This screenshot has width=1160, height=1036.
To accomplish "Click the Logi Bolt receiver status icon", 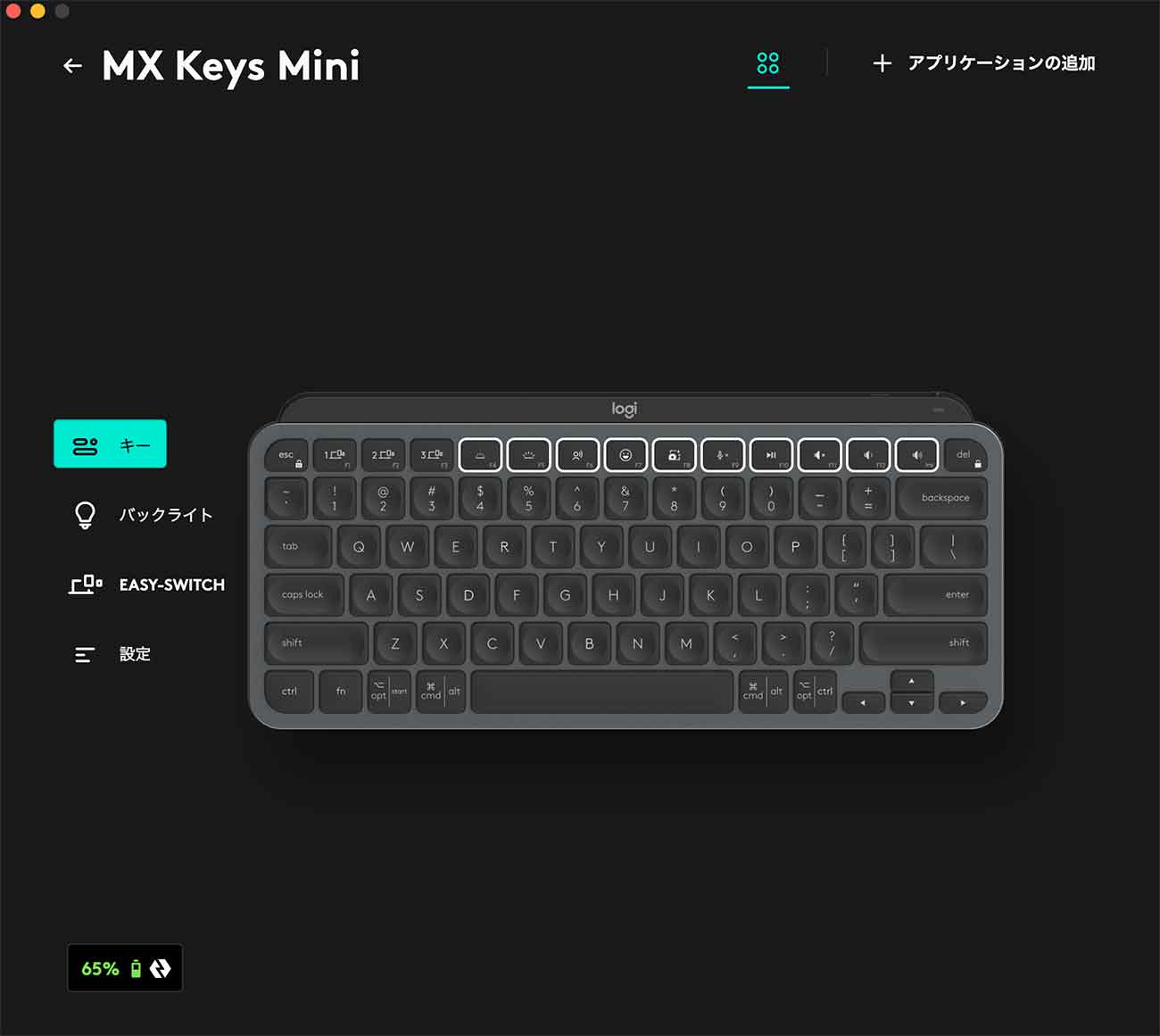I will click(x=161, y=968).
